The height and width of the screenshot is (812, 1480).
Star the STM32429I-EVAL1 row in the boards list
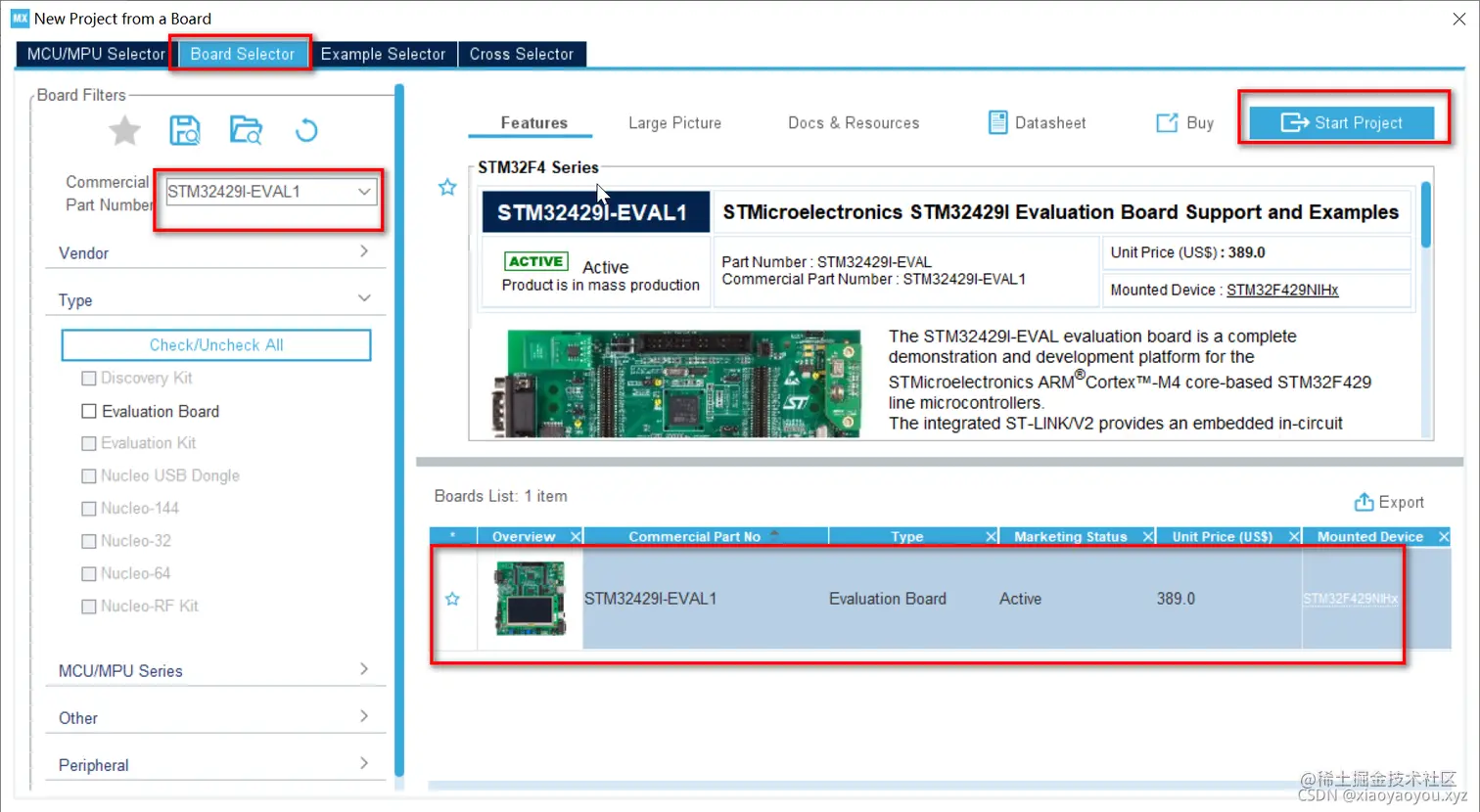(452, 599)
